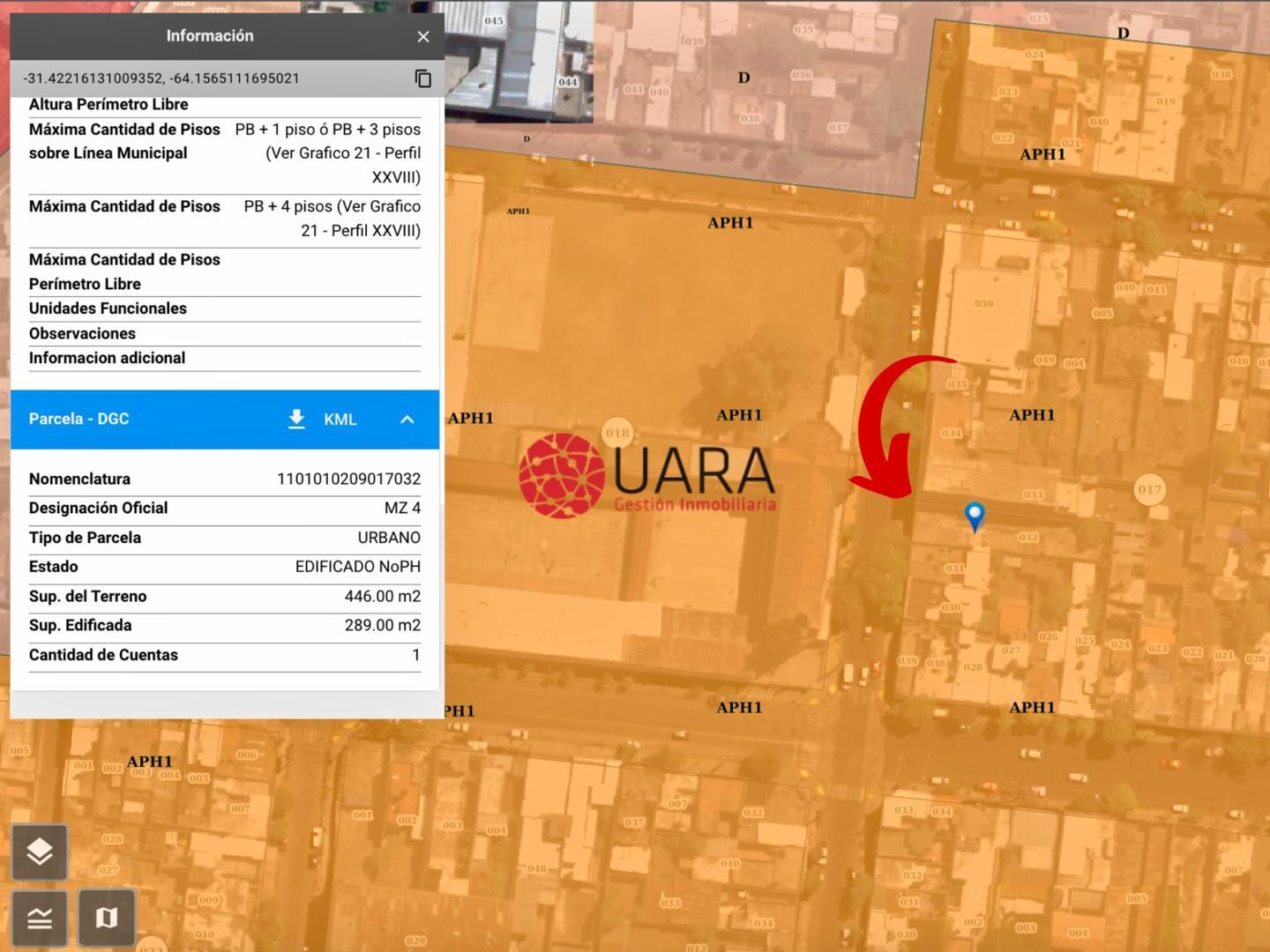The height and width of the screenshot is (952, 1270).
Task: Click the block 018 circle label
Action: [x=617, y=432]
